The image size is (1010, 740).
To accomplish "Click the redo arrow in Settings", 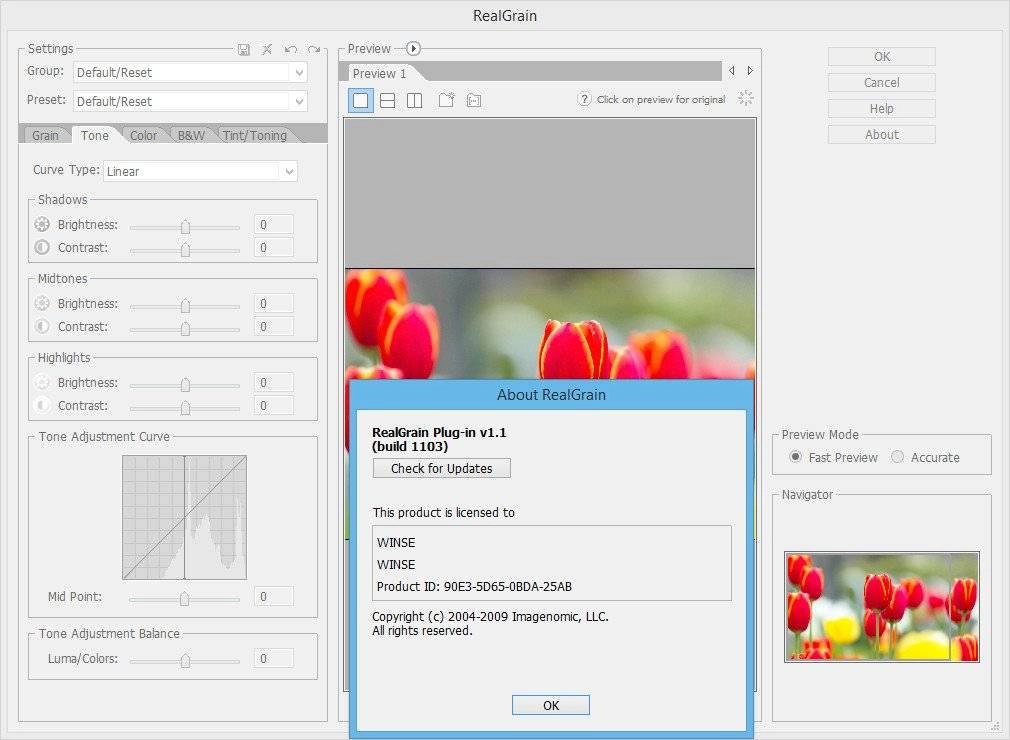I will [x=314, y=50].
